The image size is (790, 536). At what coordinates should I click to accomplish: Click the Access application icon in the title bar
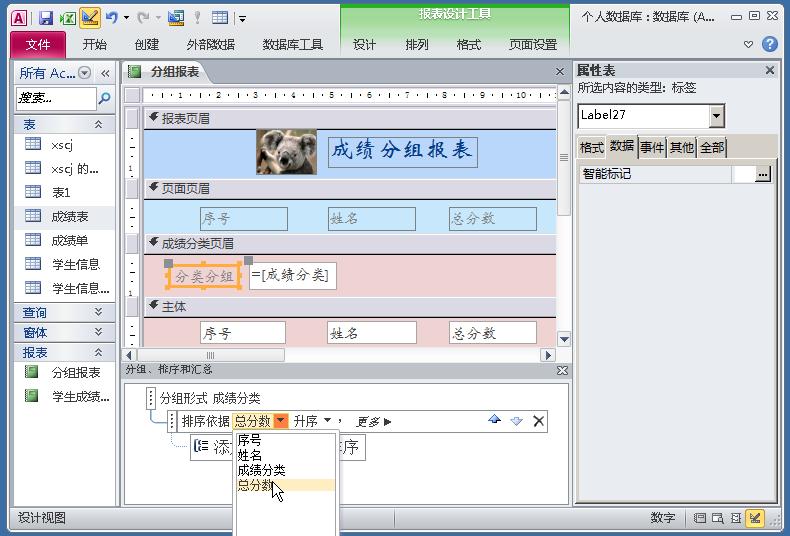pyautogui.click(x=19, y=19)
